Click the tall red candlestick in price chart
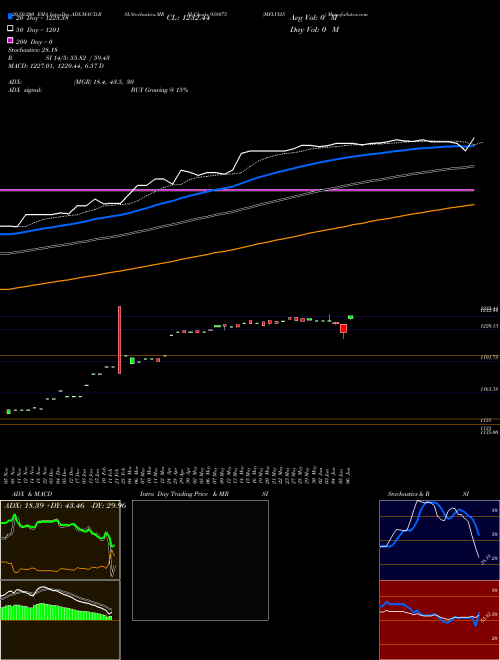500x660 pixels. click(x=120, y=340)
